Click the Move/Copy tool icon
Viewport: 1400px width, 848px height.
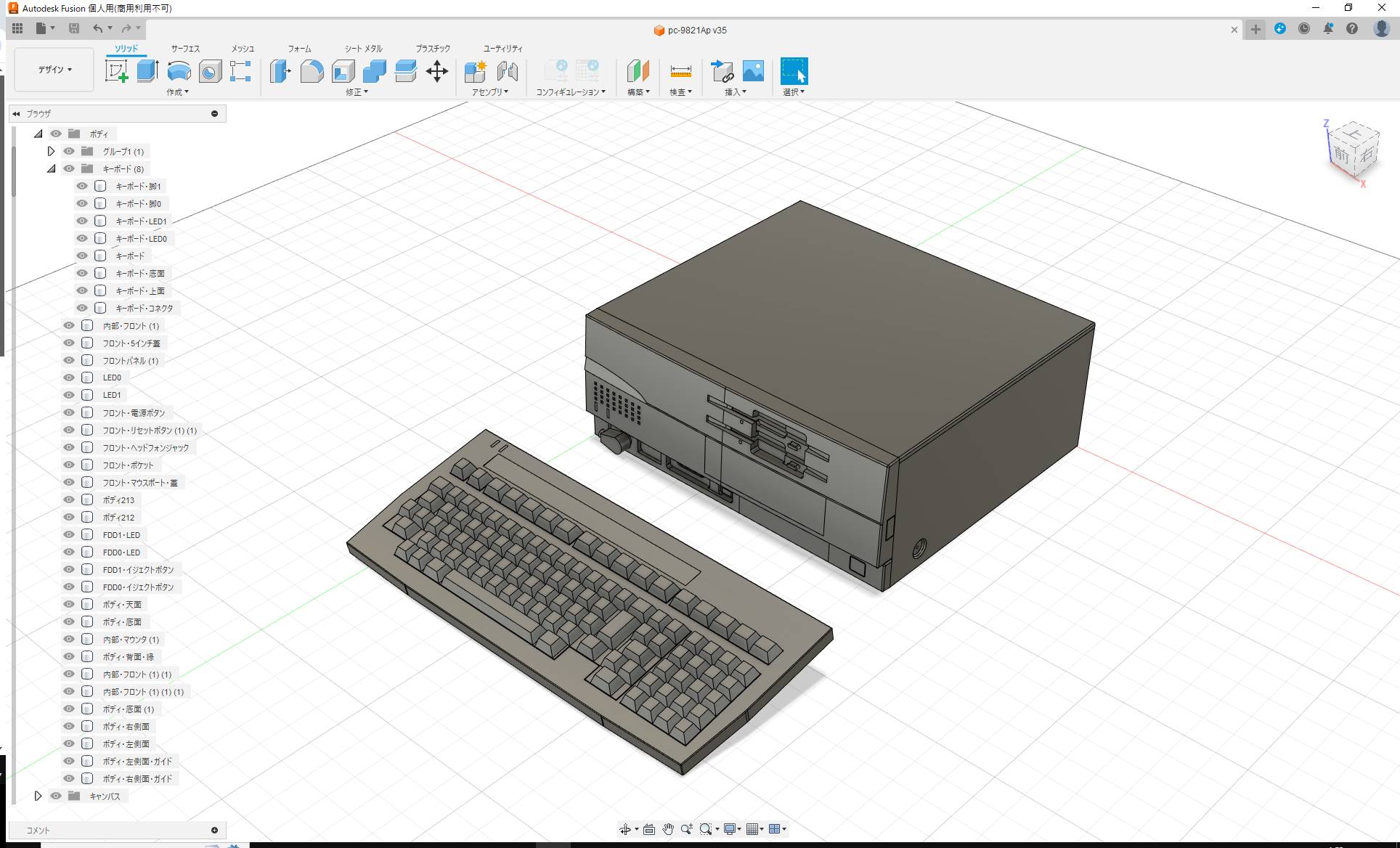pos(437,70)
